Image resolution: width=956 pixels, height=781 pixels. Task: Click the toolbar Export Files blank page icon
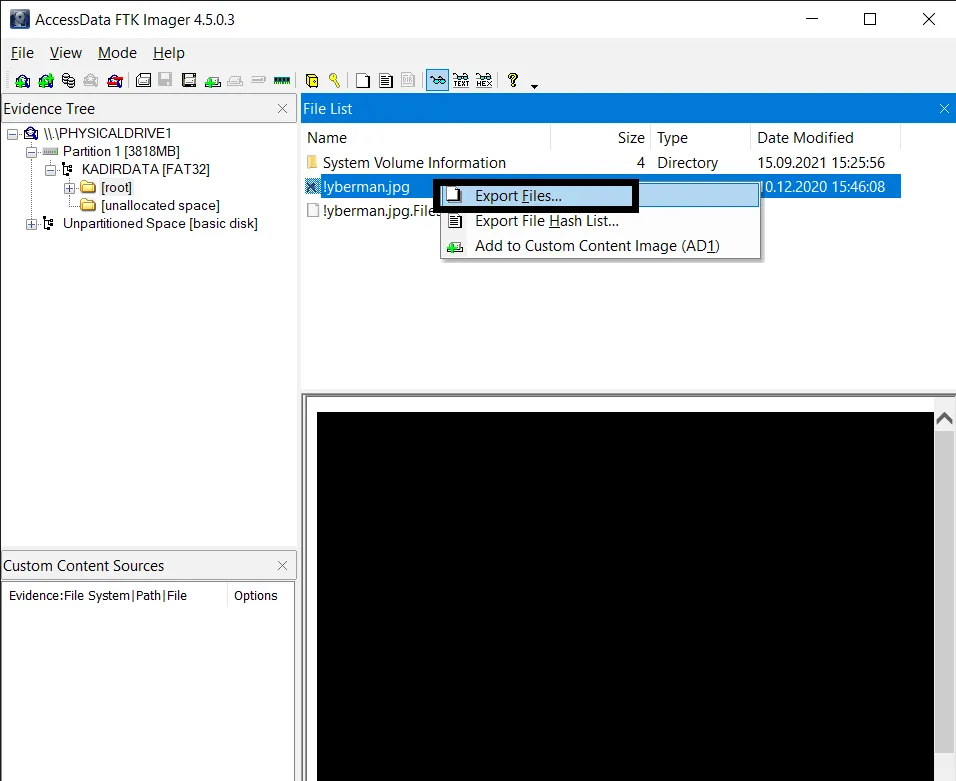click(x=363, y=80)
